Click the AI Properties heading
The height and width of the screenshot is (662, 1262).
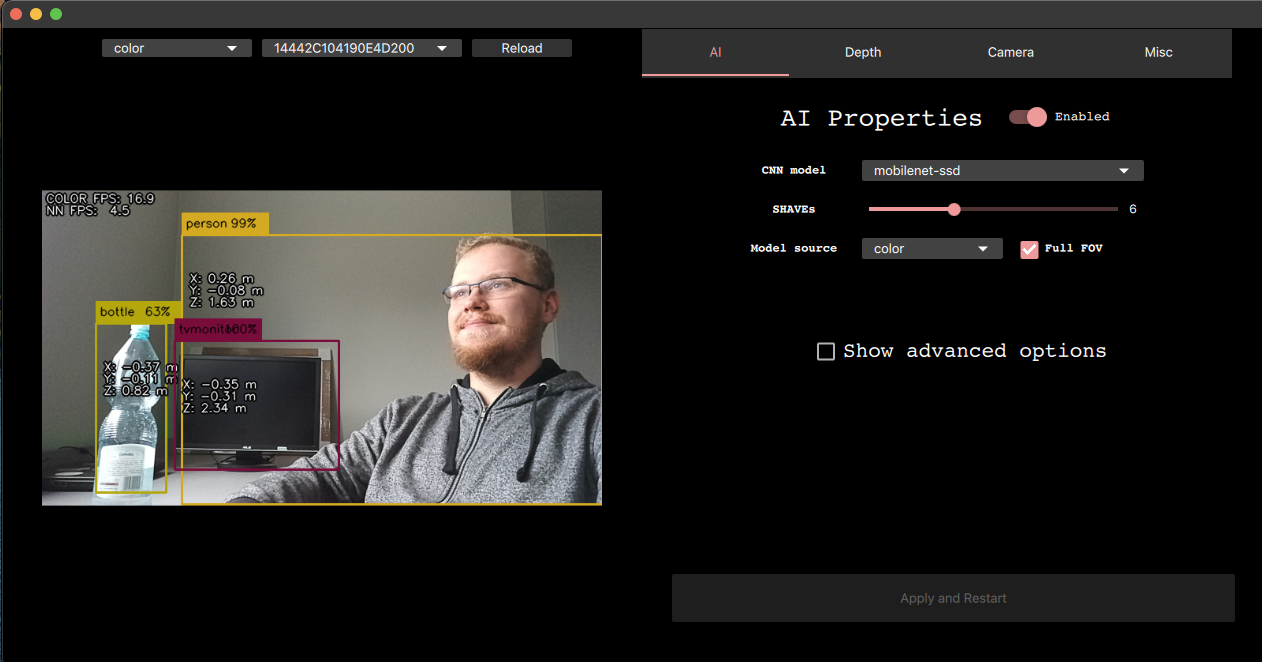point(881,118)
